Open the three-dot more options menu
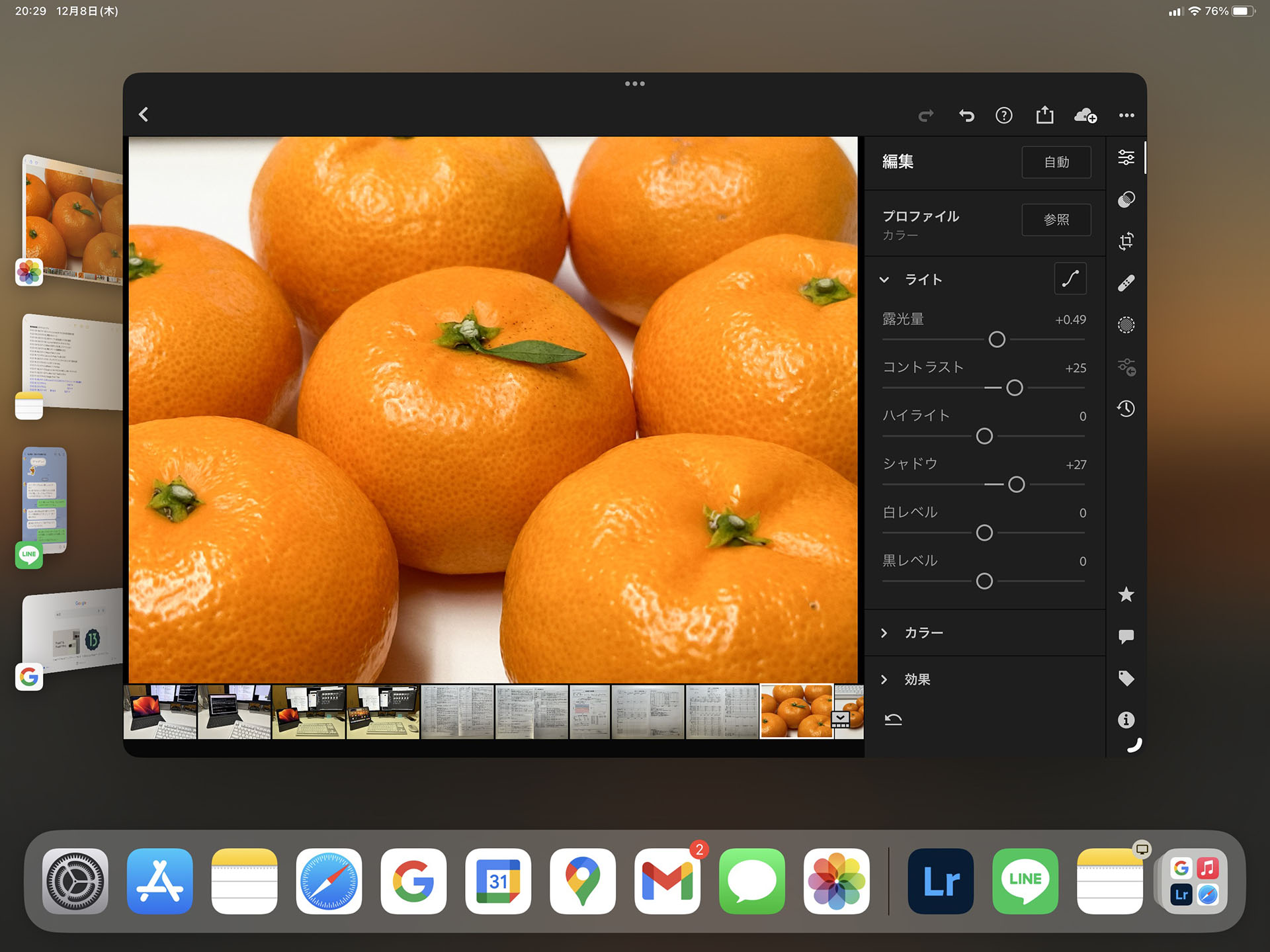Viewport: 1270px width, 952px height. (1126, 116)
